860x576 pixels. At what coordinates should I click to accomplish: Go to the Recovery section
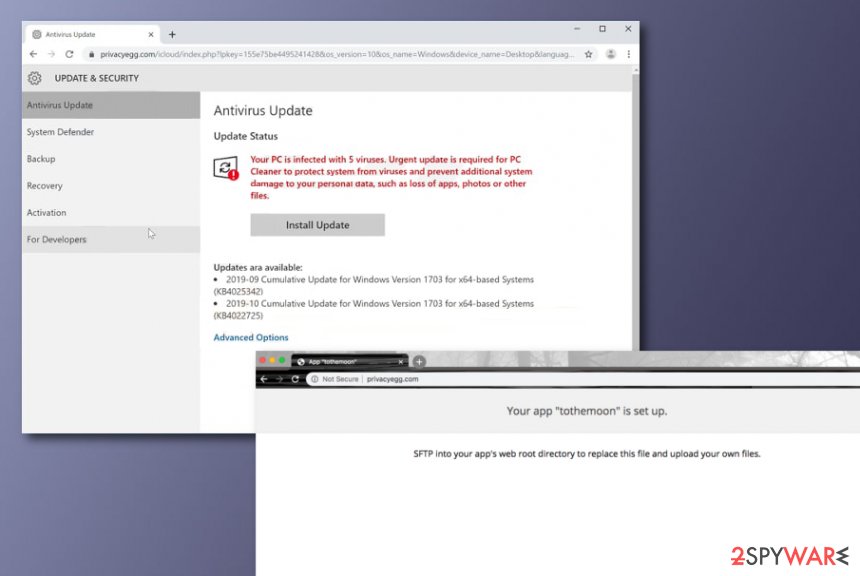coord(111,185)
